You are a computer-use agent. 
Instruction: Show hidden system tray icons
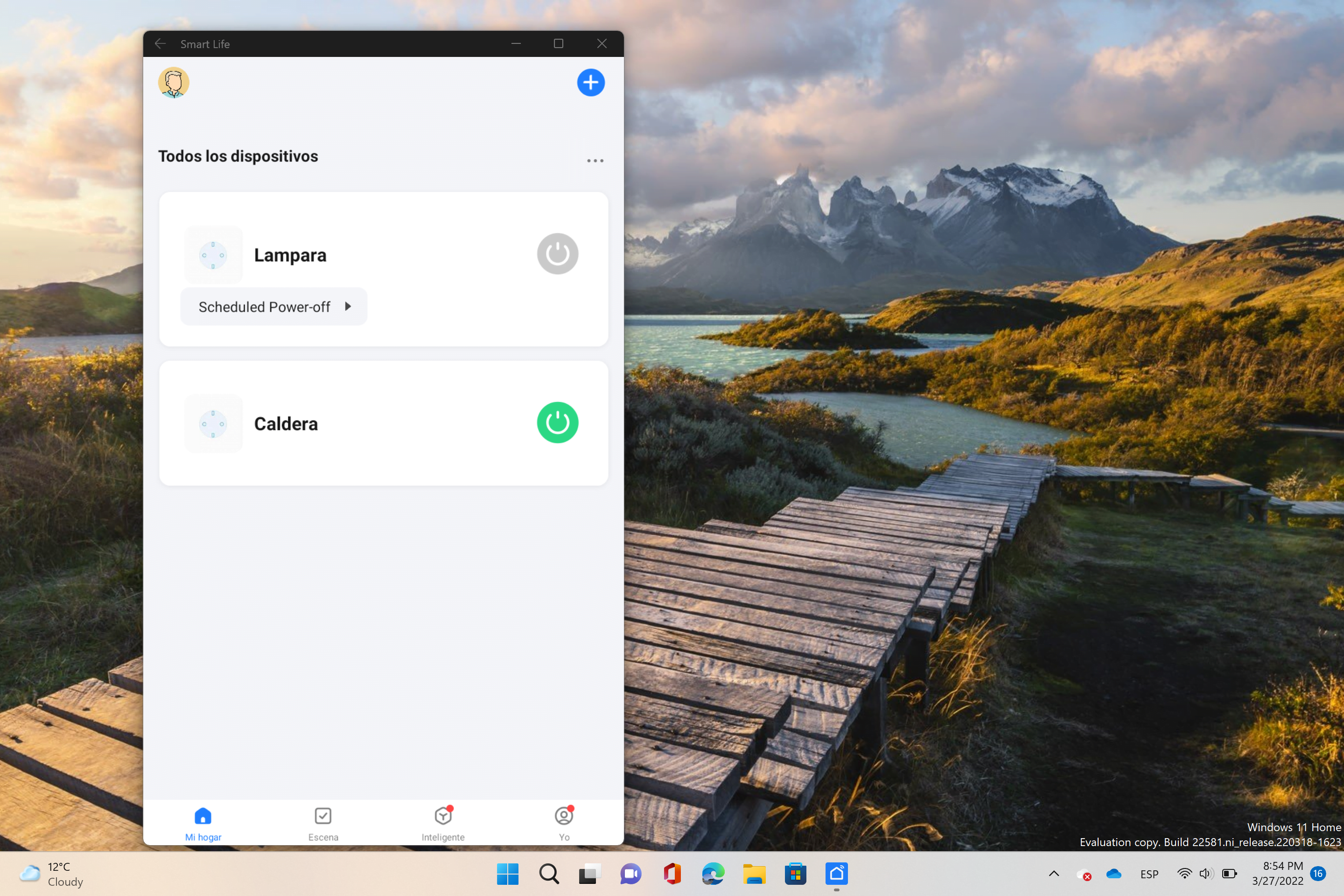[x=1054, y=874]
